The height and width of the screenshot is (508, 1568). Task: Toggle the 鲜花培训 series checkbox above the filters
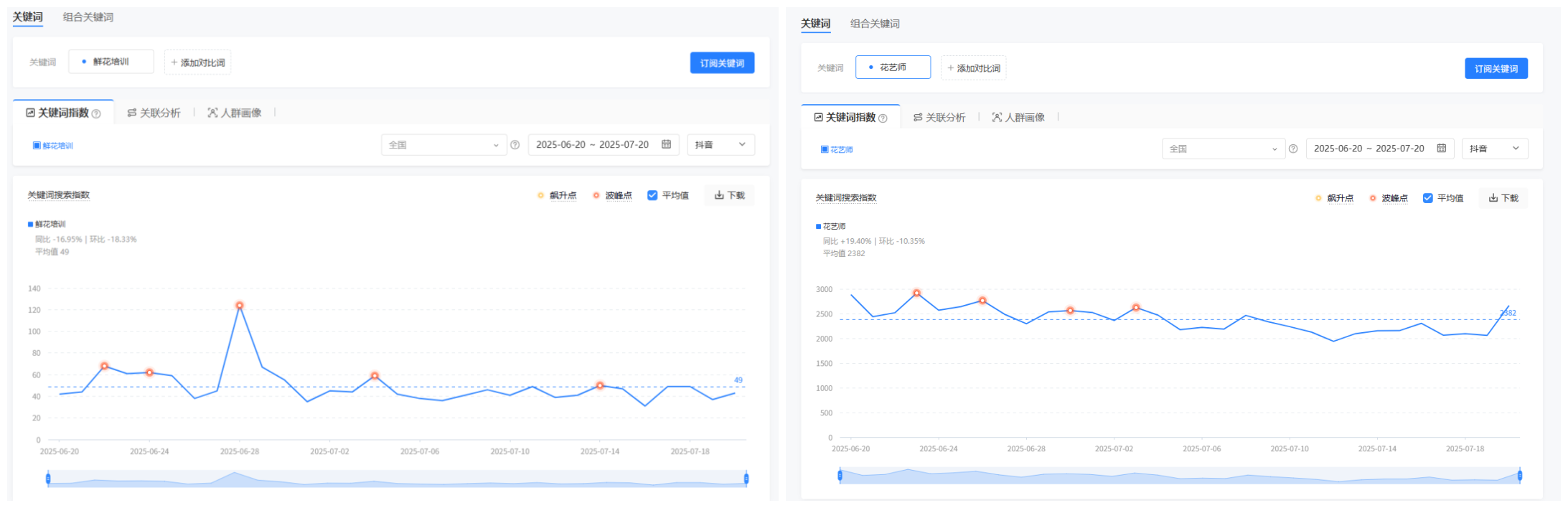pyautogui.click(x=37, y=146)
